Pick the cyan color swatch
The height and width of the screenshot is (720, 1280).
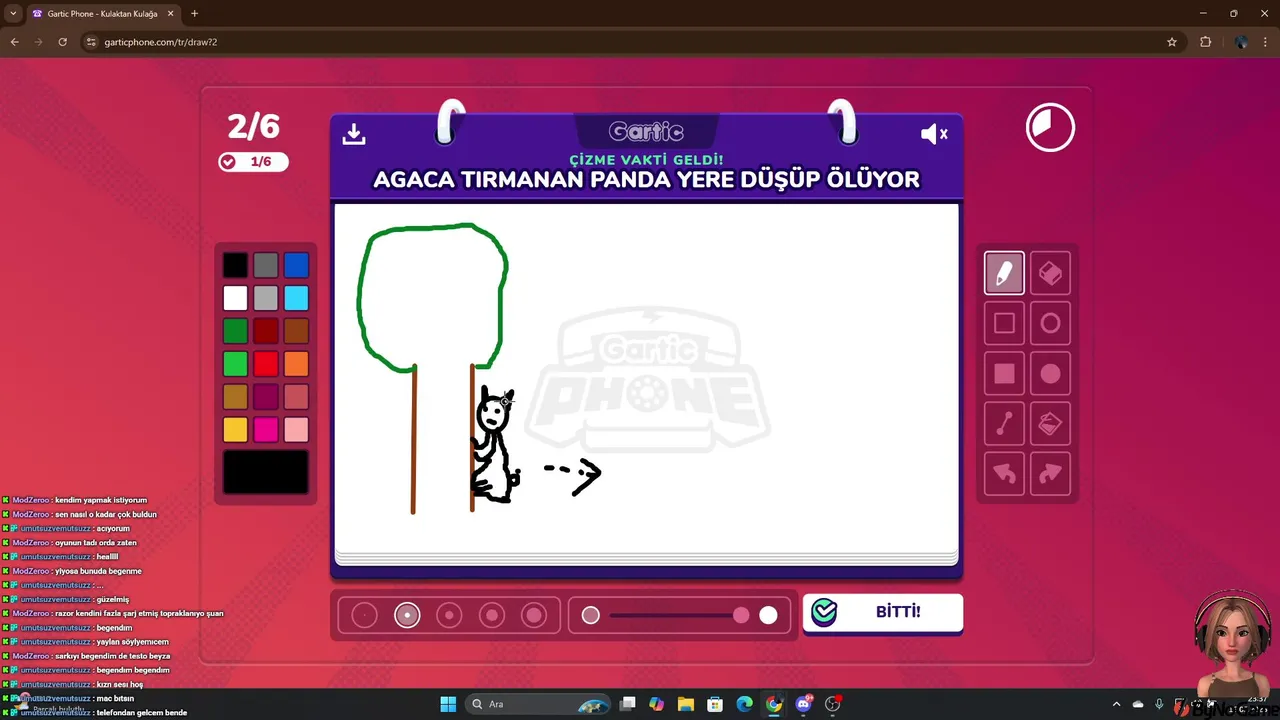tap(296, 298)
